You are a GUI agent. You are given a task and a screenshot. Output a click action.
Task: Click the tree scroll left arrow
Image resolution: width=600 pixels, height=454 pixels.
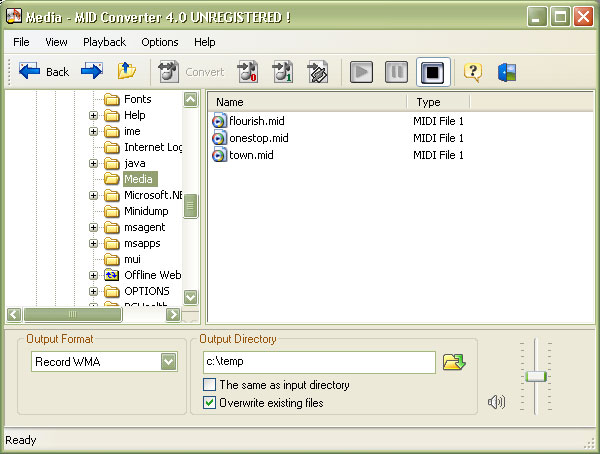(14, 315)
